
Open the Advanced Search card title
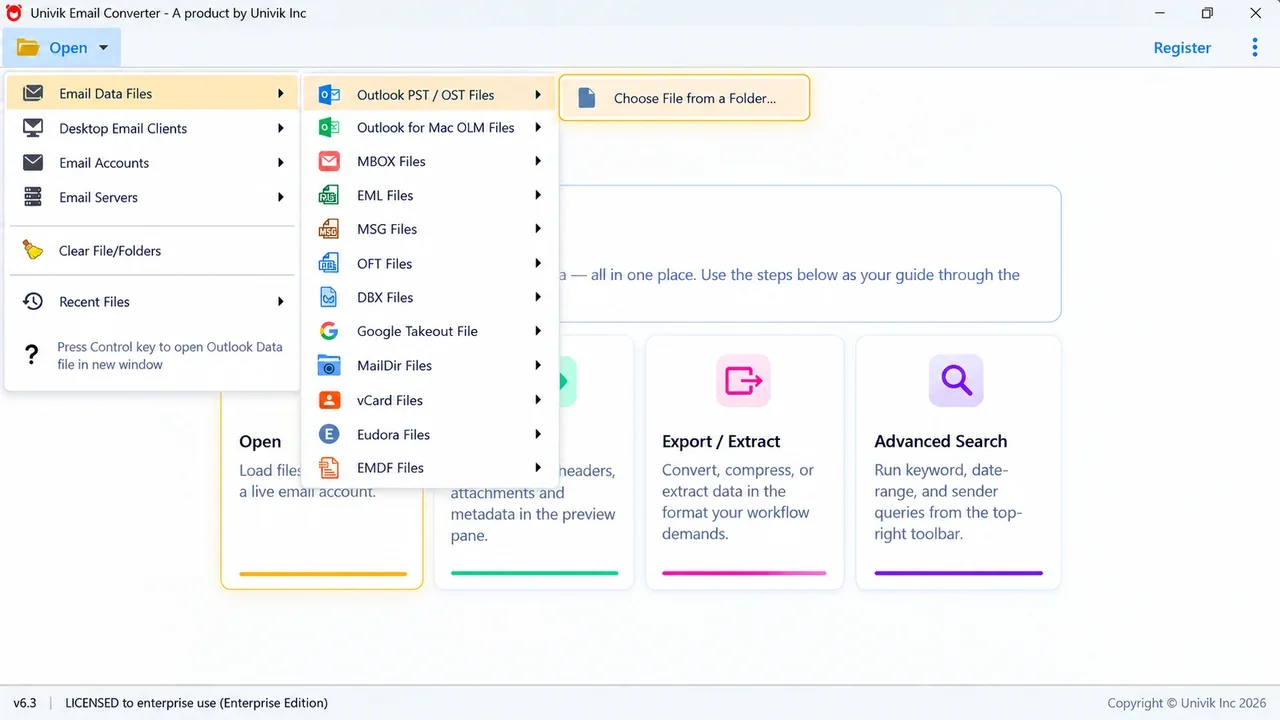click(940, 441)
